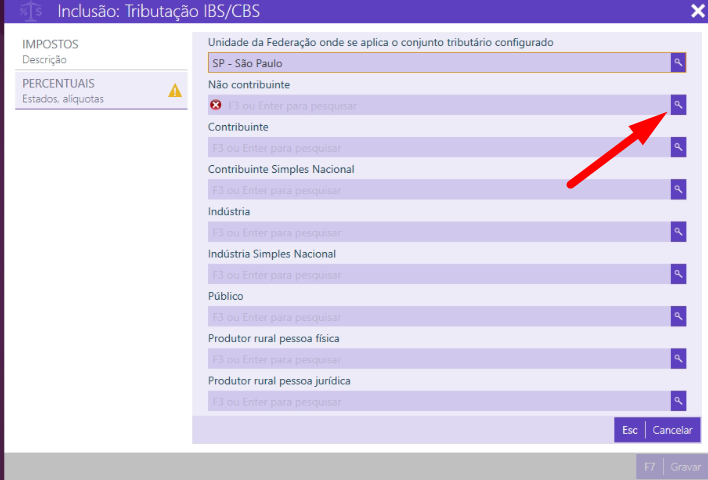Click search icon next to Não contribuinte
The height and width of the screenshot is (480, 708).
coord(678,105)
